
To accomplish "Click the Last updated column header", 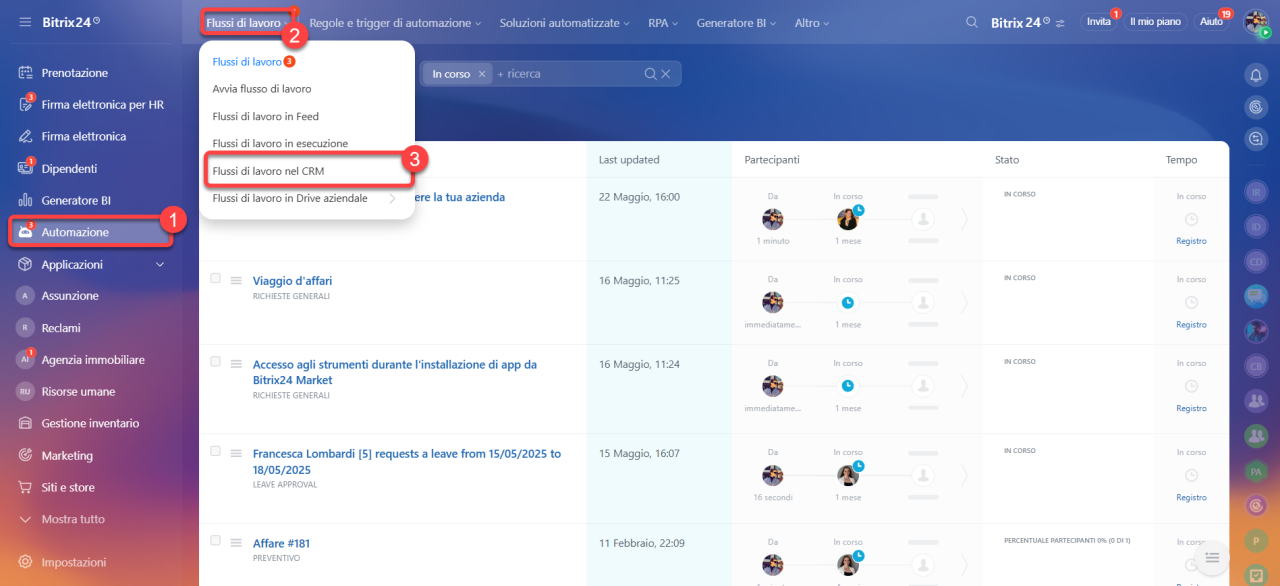I will [x=629, y=160].
